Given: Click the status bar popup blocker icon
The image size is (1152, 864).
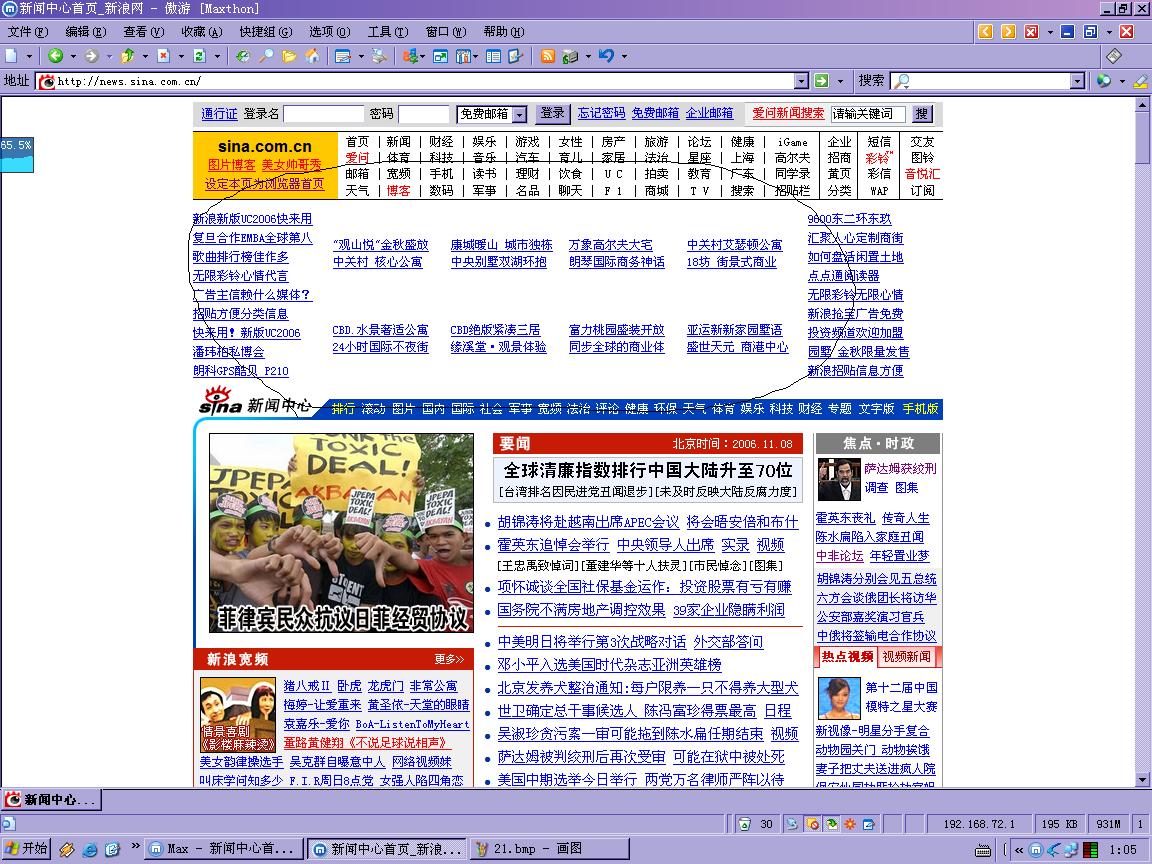Looking at the screenshot, I should 812,824.
